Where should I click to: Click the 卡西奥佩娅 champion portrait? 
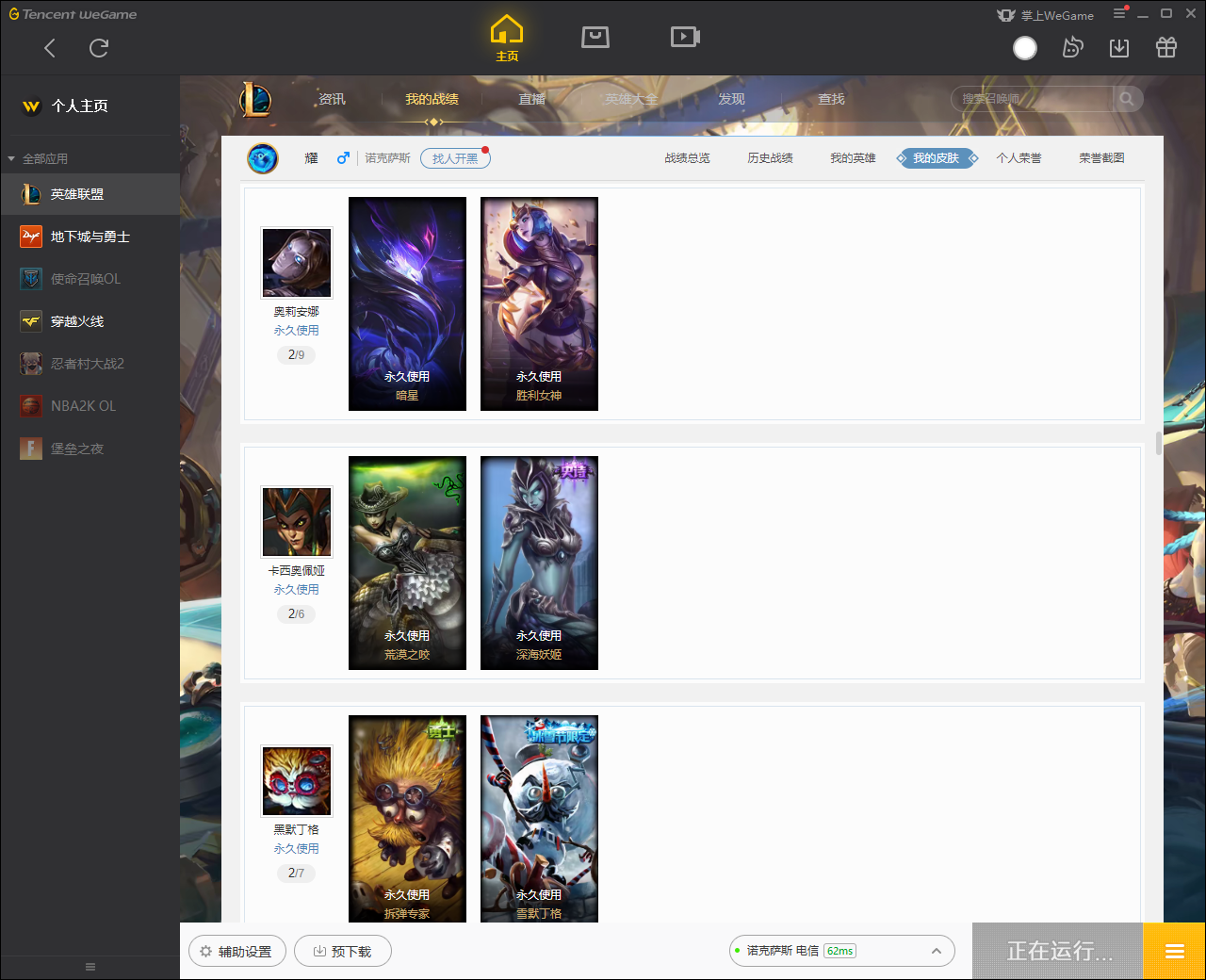coord(297,522)
